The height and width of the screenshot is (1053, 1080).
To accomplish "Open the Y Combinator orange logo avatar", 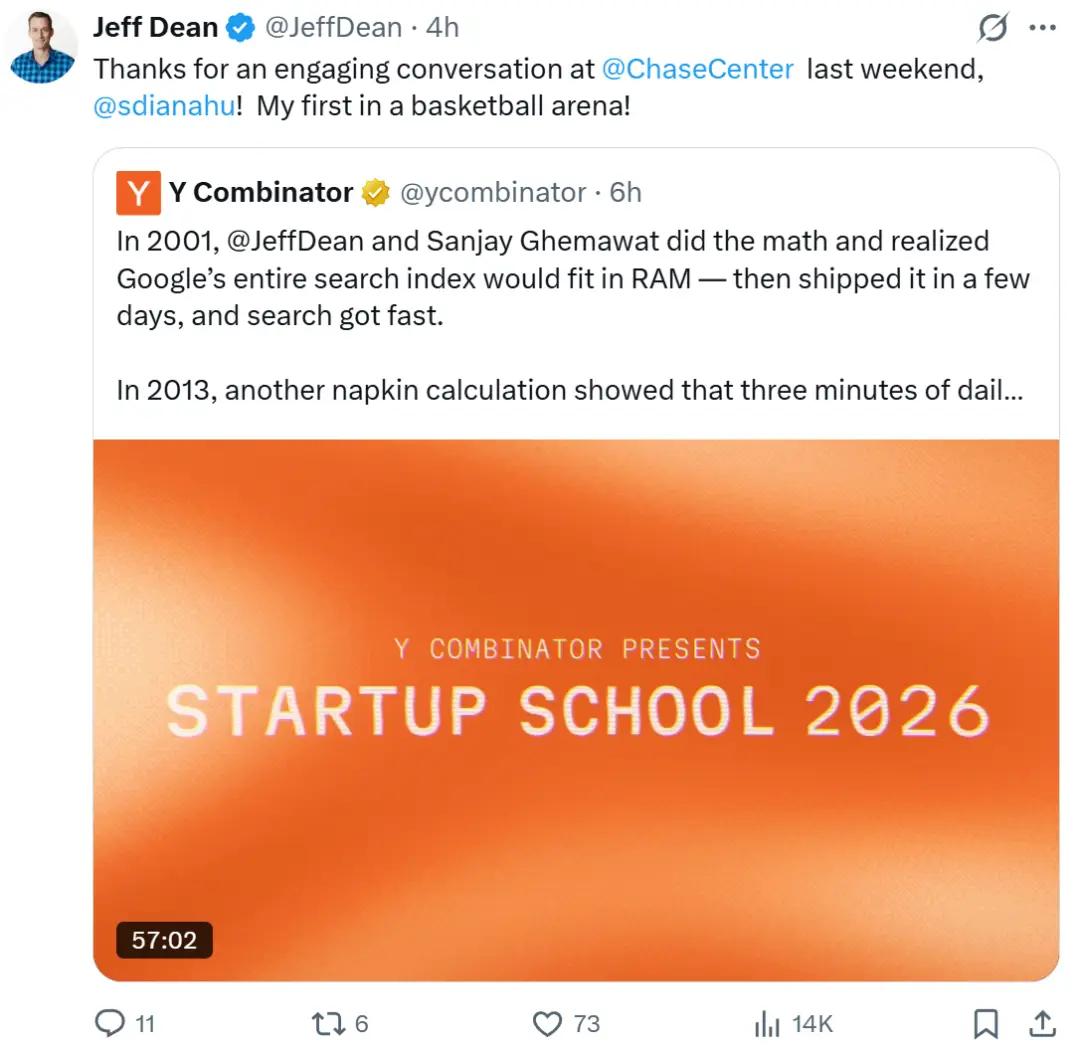I will (x=138, y=193).
